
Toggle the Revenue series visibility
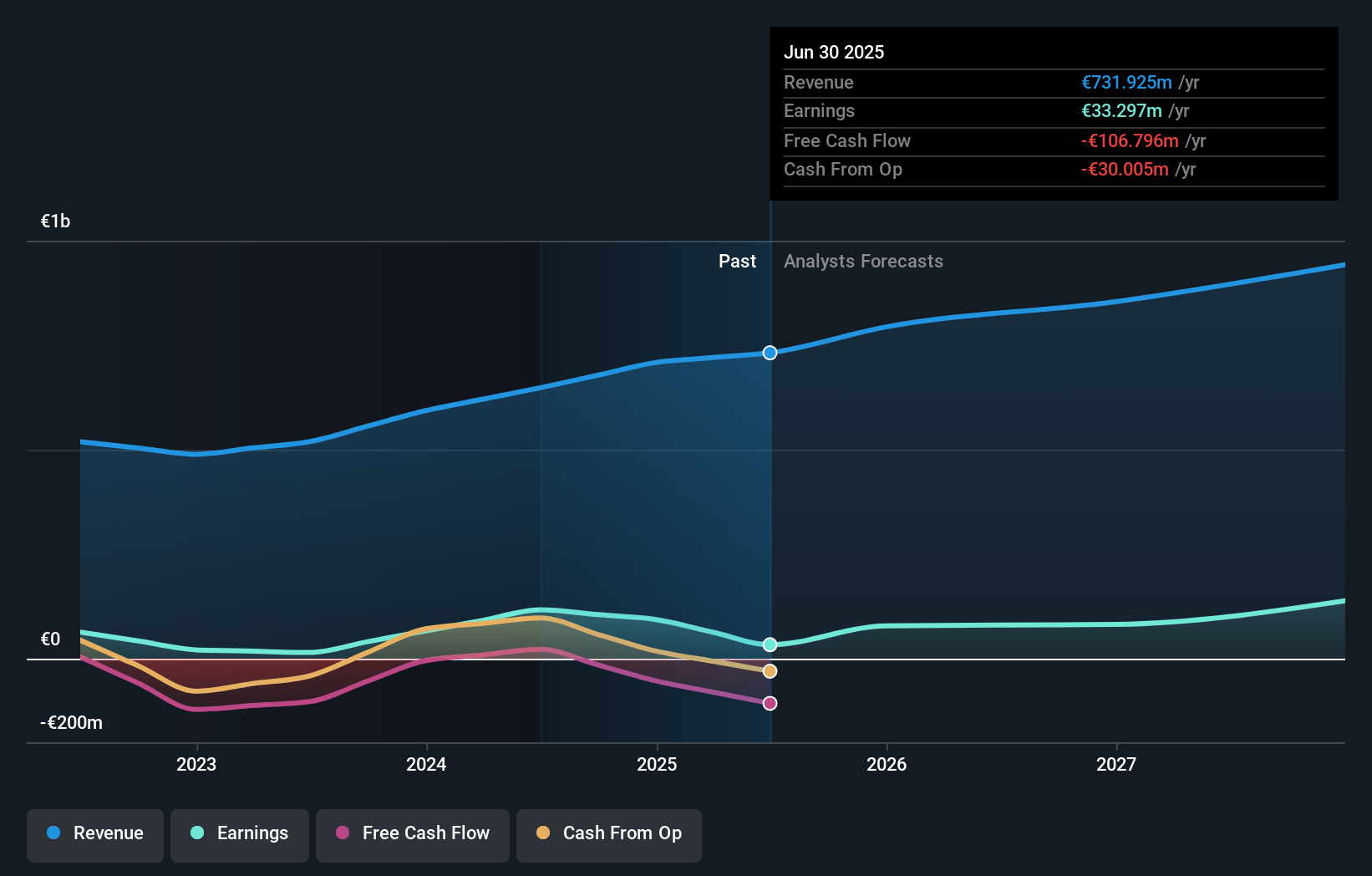pyautogui.click(x=94, y=833)
